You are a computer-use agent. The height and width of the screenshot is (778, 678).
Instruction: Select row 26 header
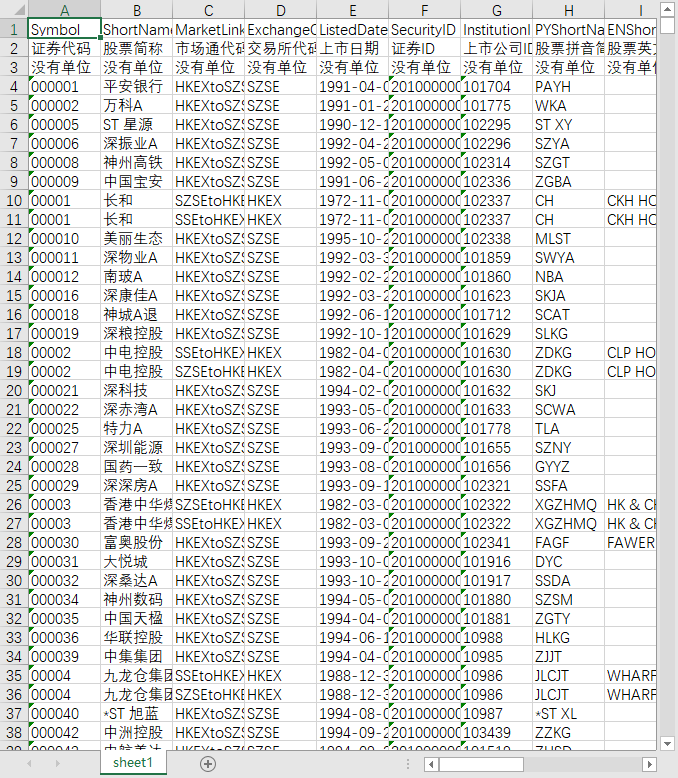[14, 505]
